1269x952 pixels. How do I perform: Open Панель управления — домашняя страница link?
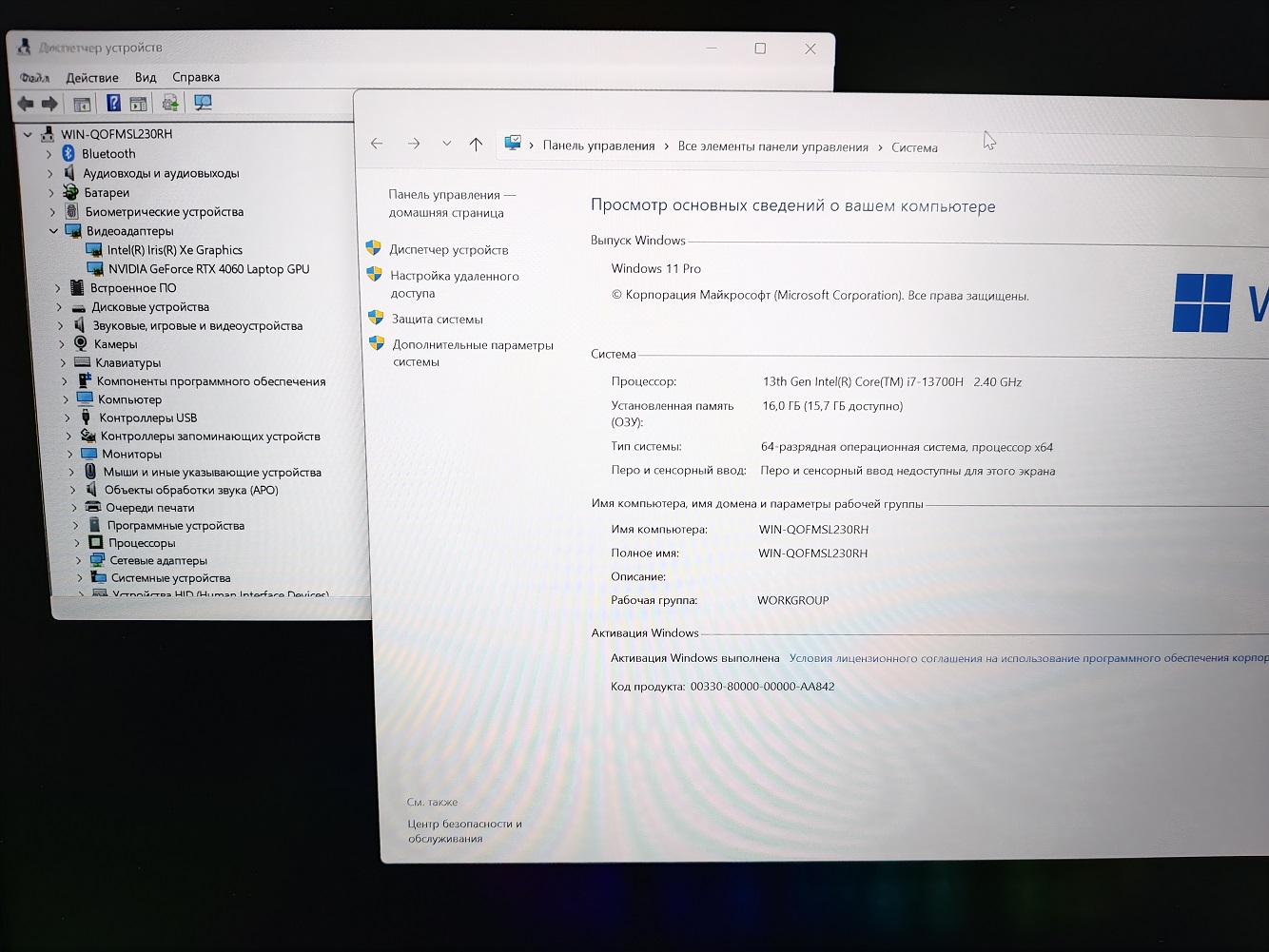point(451,204)
